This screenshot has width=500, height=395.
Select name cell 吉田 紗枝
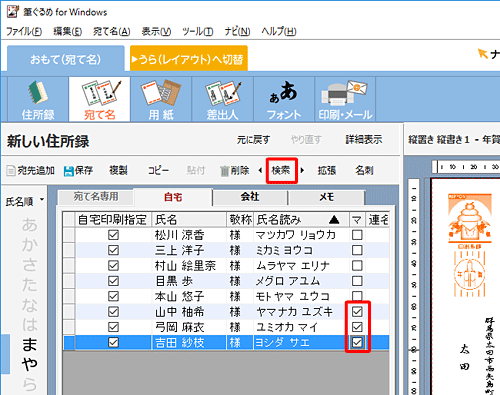point(189,342)
